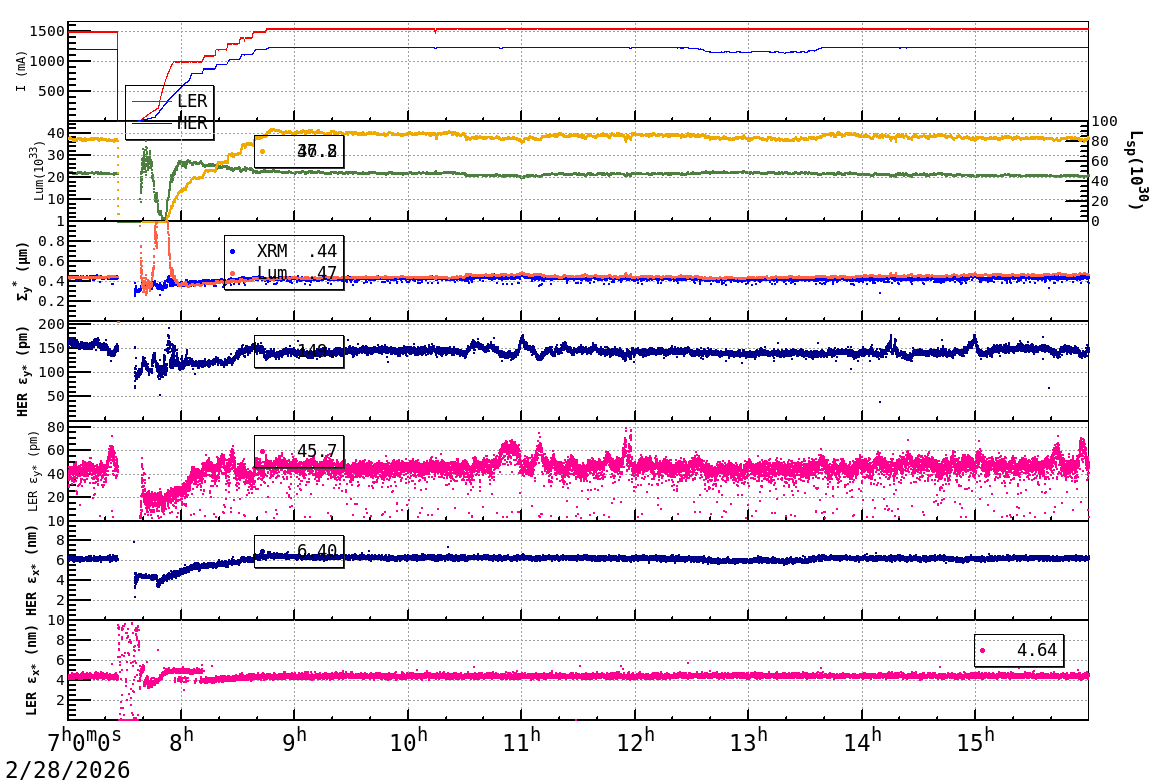Click the "XRM .44" legend entry
Screen dimensions: 1160x782
[284, 251]
